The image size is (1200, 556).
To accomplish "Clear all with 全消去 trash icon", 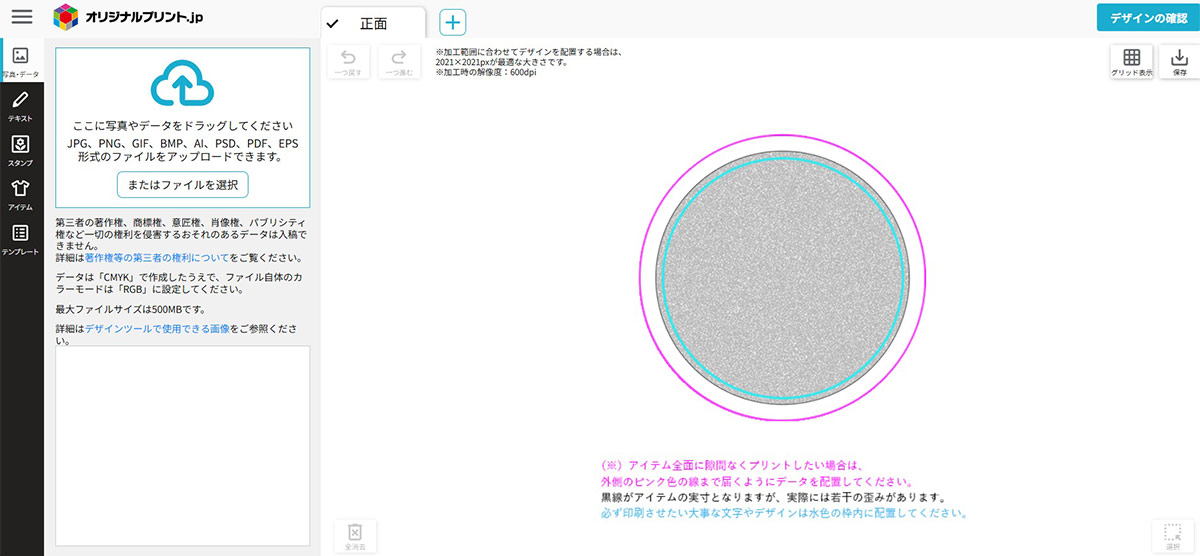I will [354, 537].
